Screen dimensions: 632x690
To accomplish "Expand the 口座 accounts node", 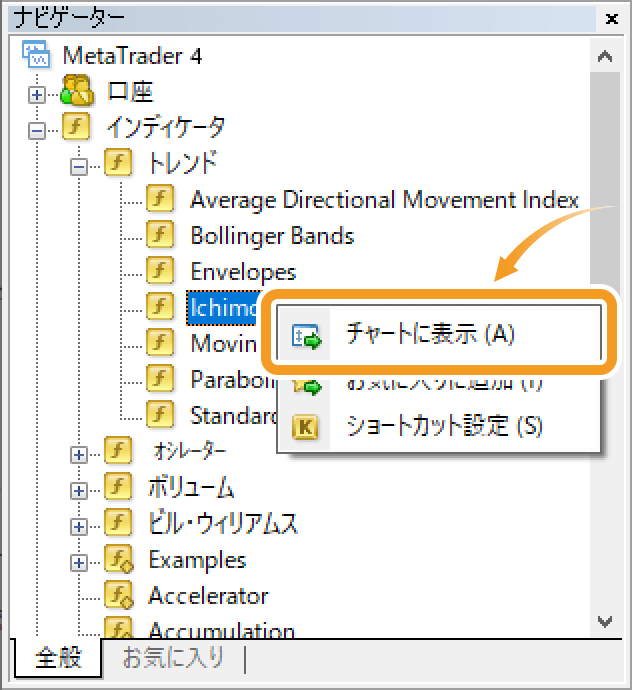I will click(x=37, y=95).
